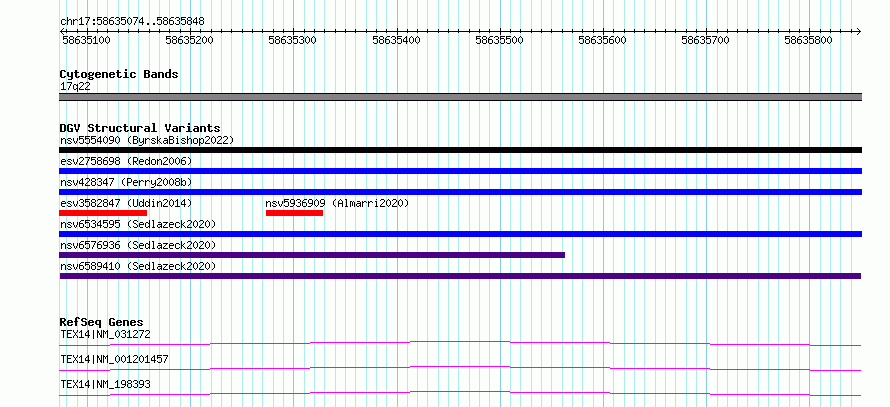The width and height of the screenshot is (890, 407).
Task: Select the esv2758698 (Redon2006) blue bar
Action: click(x=460, y=171)
